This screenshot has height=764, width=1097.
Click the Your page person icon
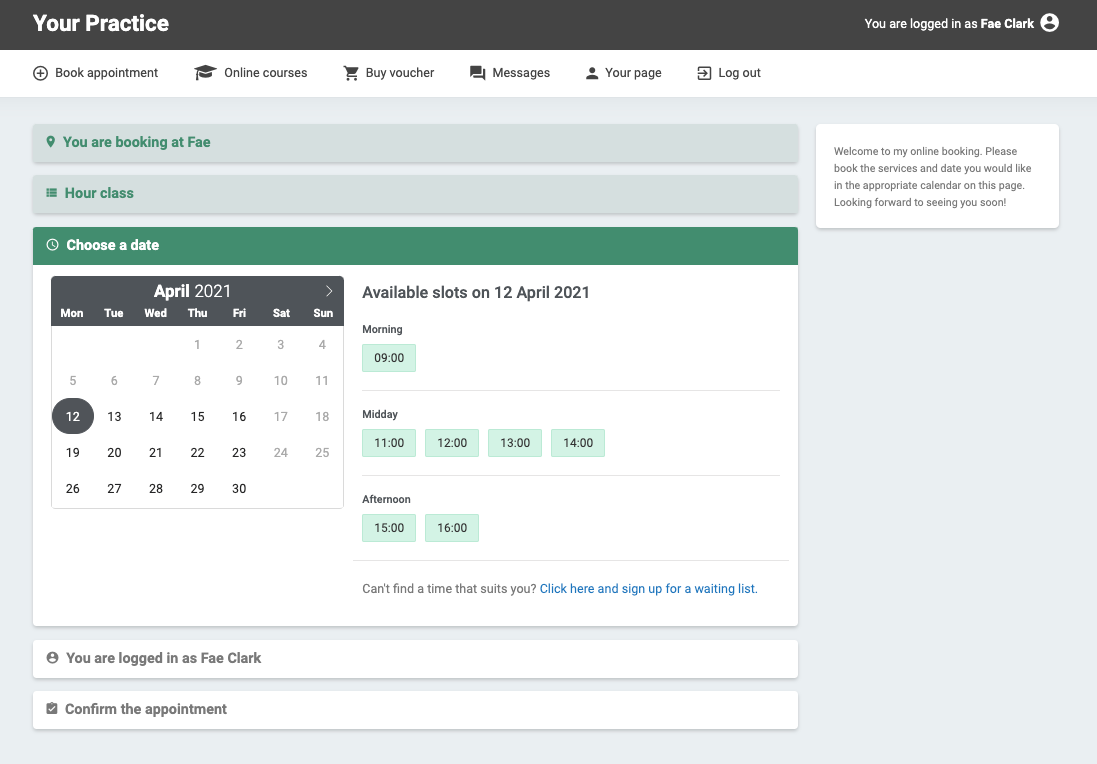(x=592, y=72)
